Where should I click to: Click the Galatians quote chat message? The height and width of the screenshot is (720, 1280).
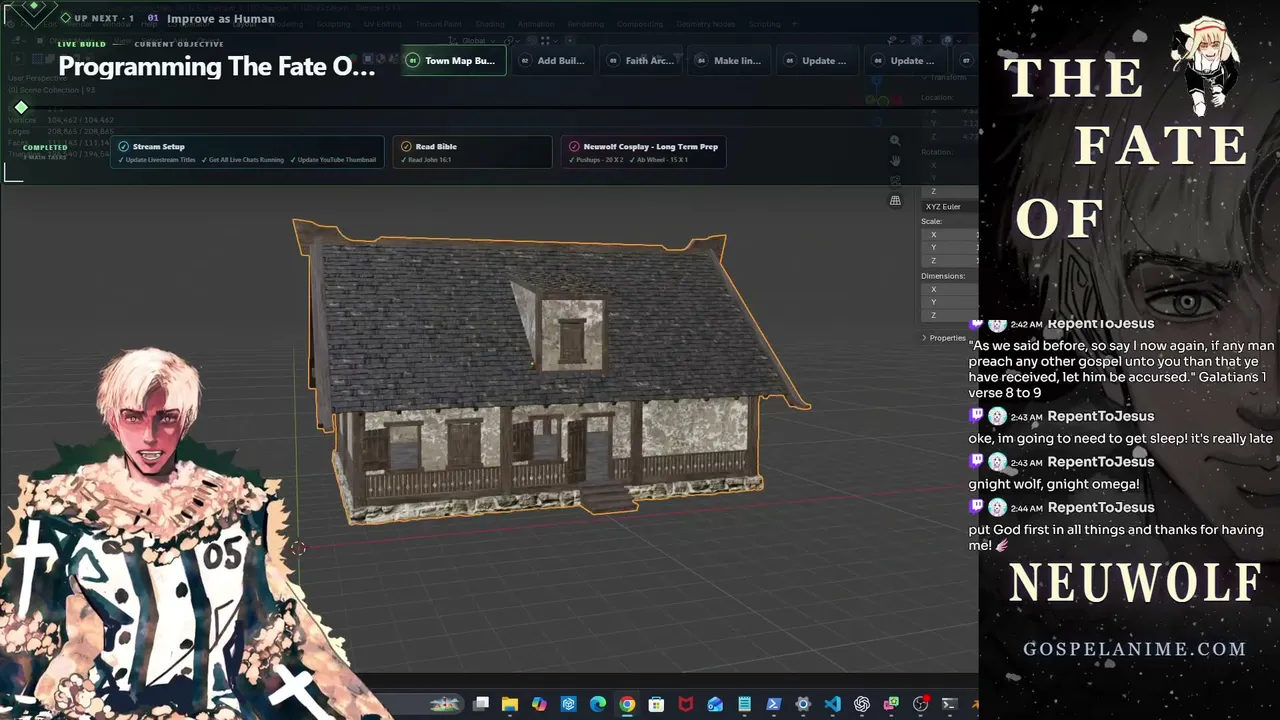1121,369
